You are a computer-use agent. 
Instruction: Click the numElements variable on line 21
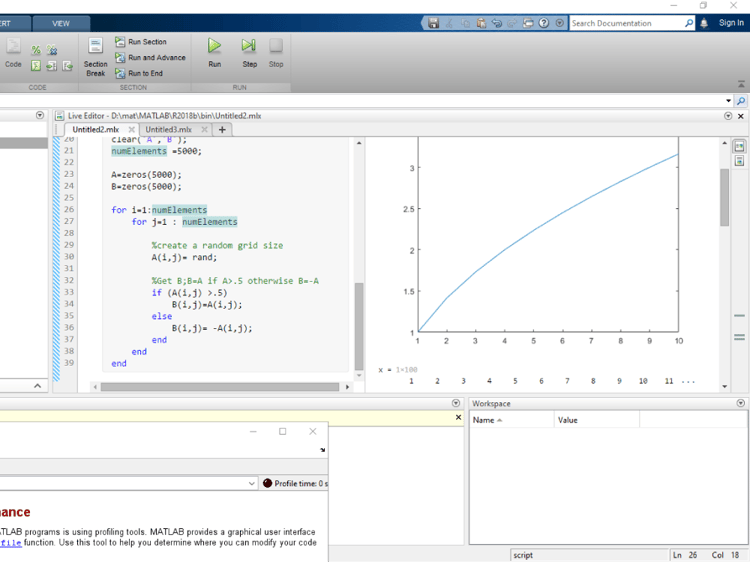click(139, 151)
